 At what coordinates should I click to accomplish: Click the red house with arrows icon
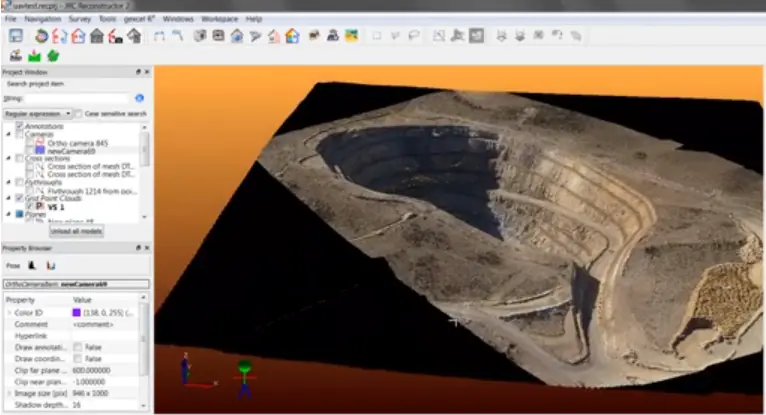60,36
